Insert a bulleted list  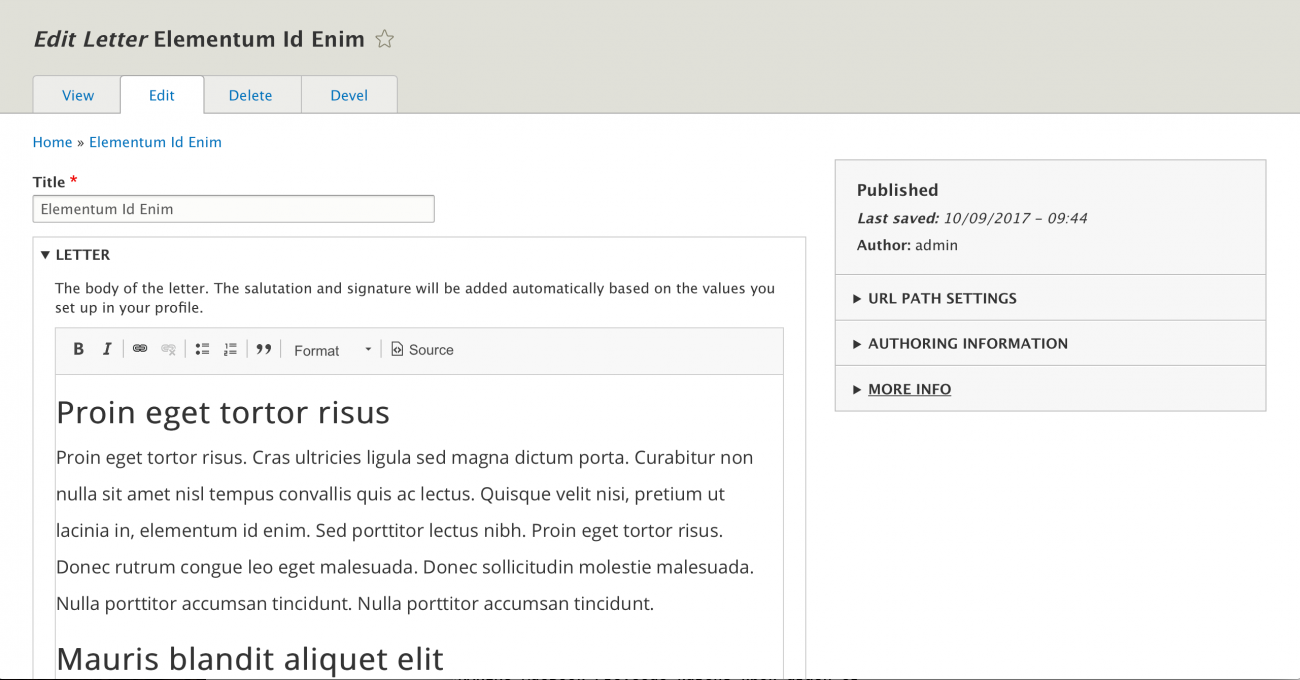pos(202,349)
